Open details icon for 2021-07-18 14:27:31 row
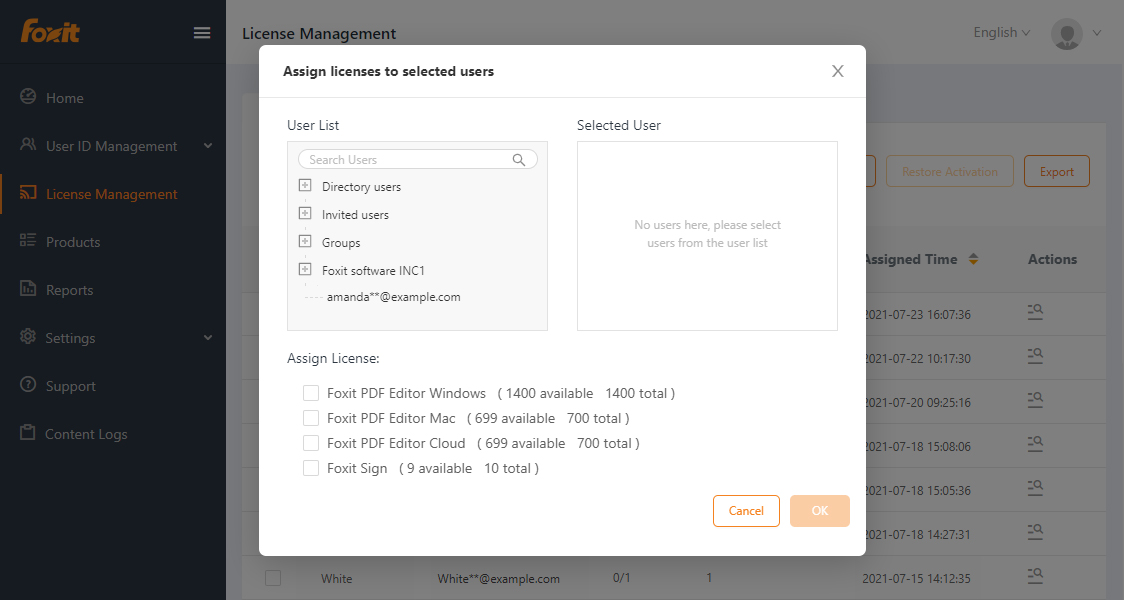The height and width of the screenshot is (600, 1124). pos(1035,533)
